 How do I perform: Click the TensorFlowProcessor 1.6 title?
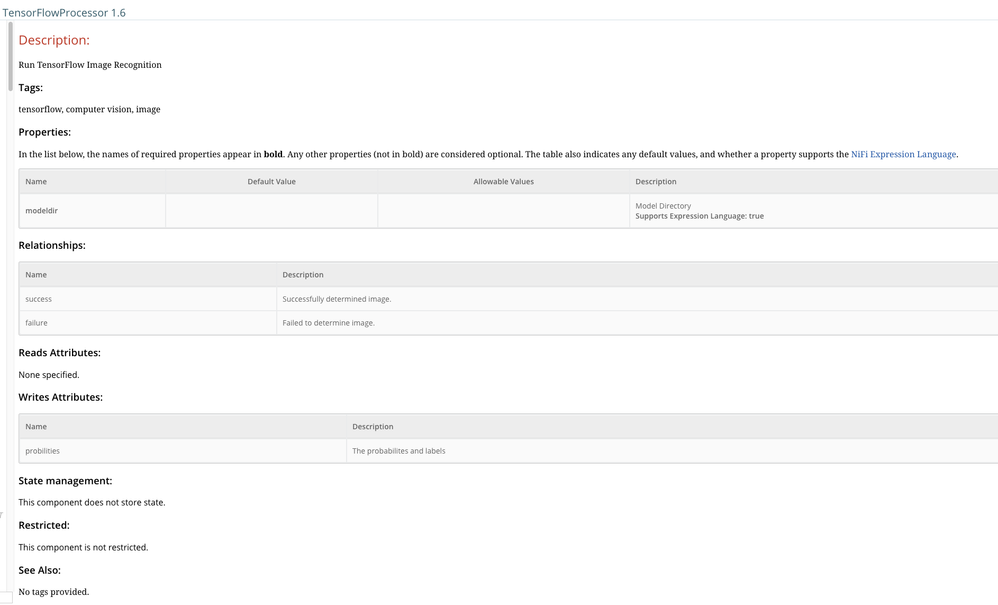[x=64, y=13]
